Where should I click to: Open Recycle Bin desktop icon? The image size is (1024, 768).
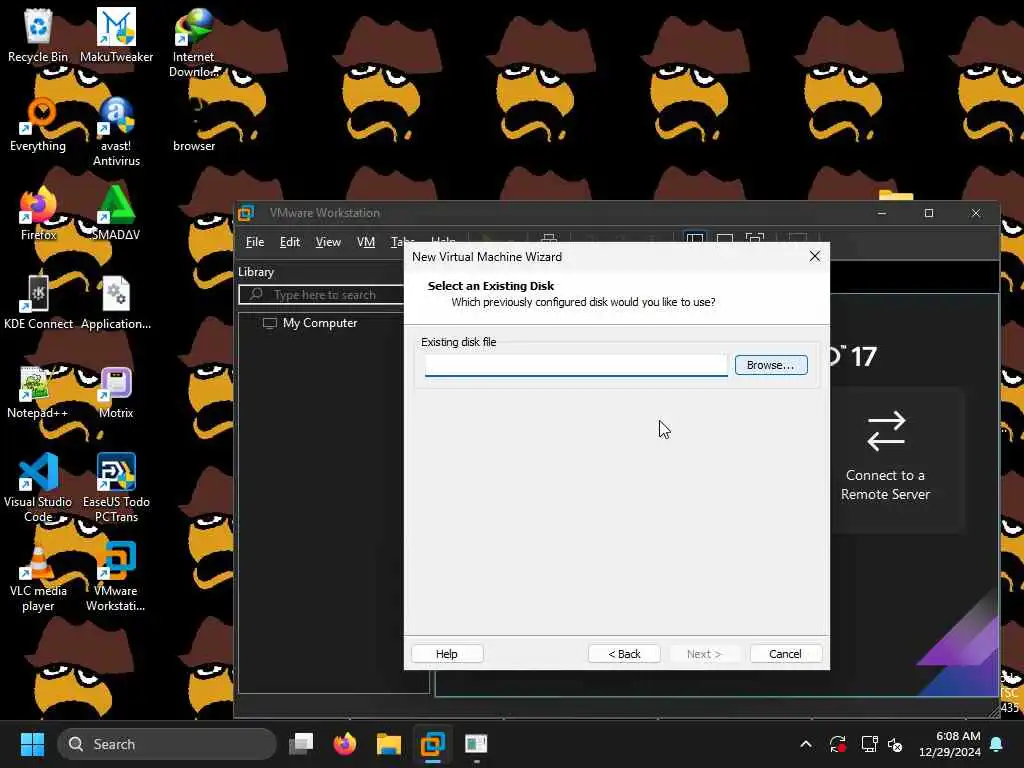click(x=38, y=36)
